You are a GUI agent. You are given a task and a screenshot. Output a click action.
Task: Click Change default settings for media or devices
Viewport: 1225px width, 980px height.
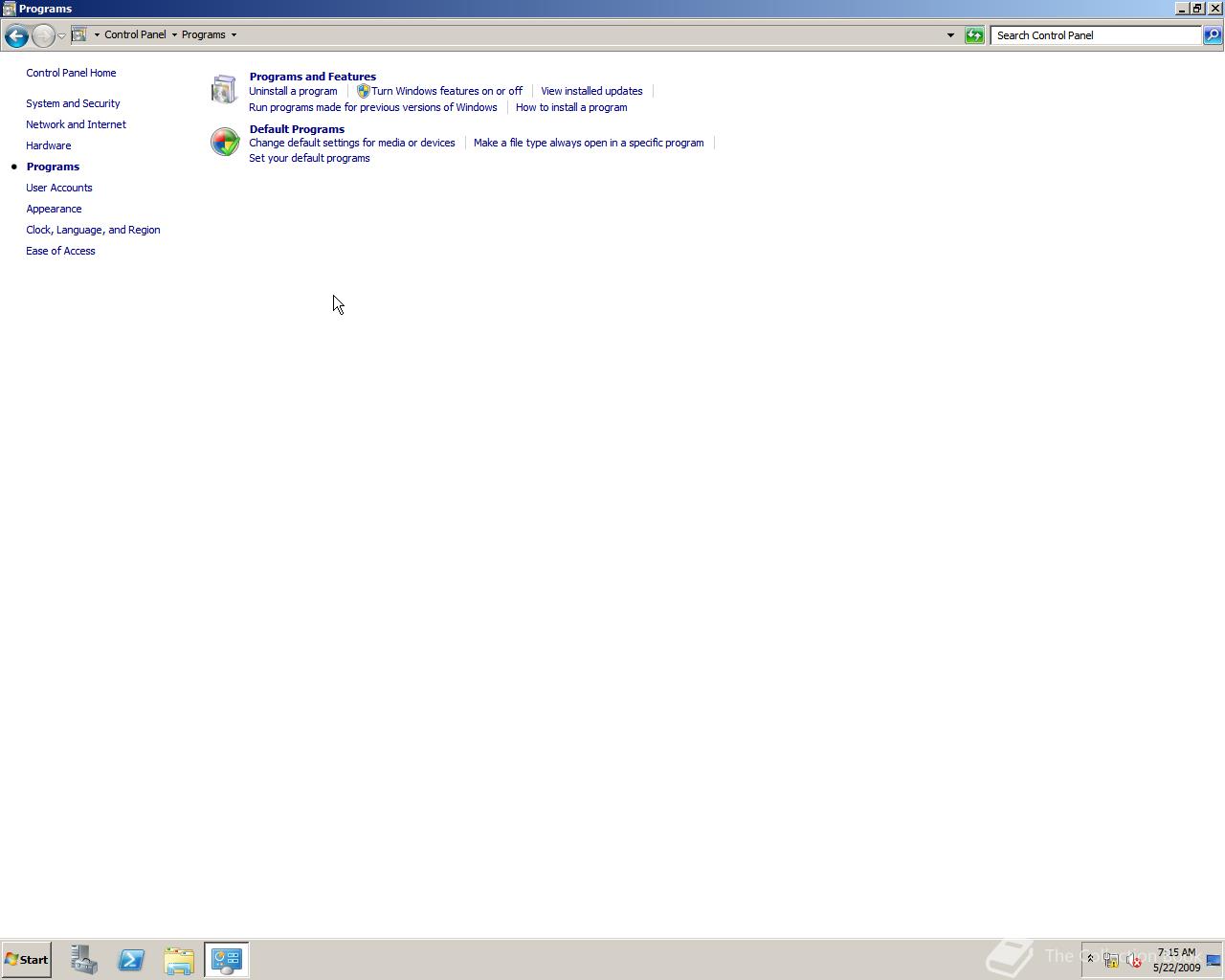point(351,143)
